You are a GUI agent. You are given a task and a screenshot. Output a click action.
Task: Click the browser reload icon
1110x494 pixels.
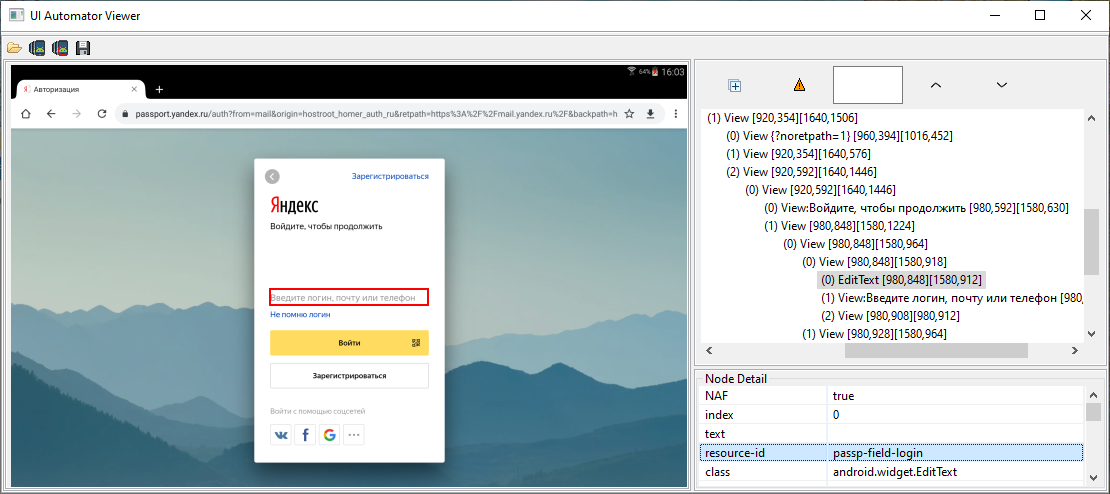(102, 114)
